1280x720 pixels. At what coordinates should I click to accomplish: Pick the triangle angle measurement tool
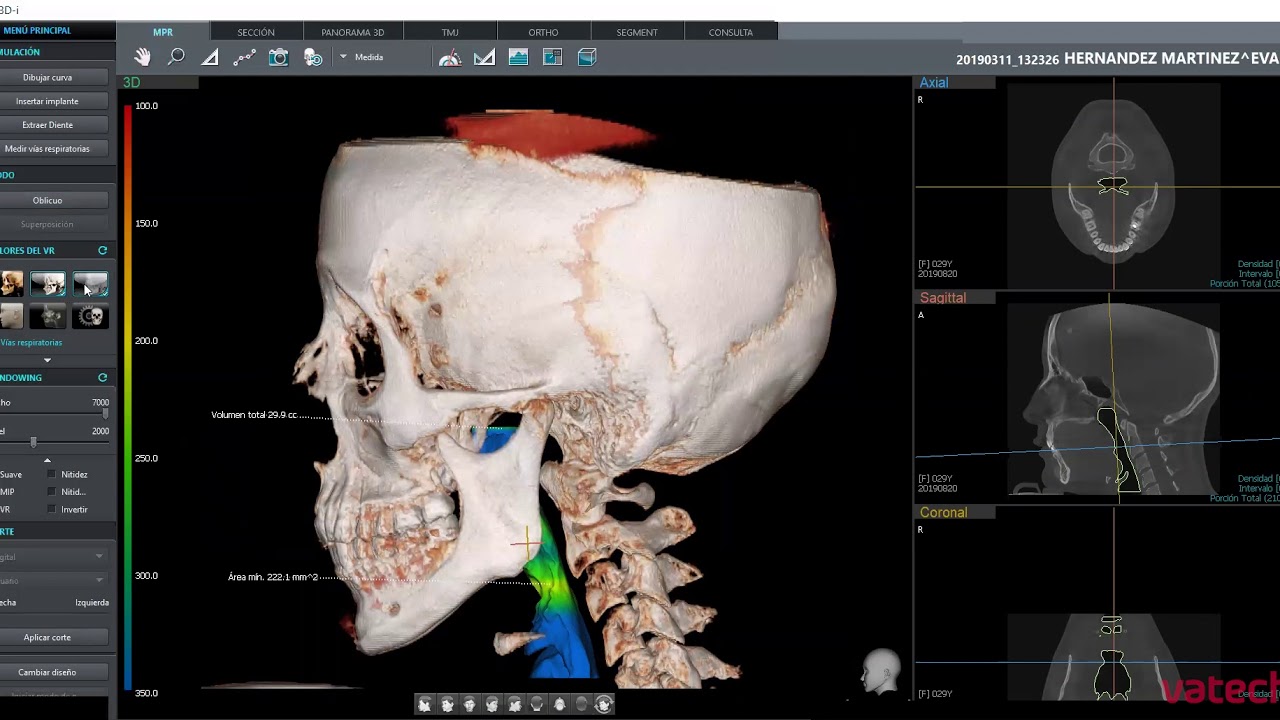pos(210,58)
